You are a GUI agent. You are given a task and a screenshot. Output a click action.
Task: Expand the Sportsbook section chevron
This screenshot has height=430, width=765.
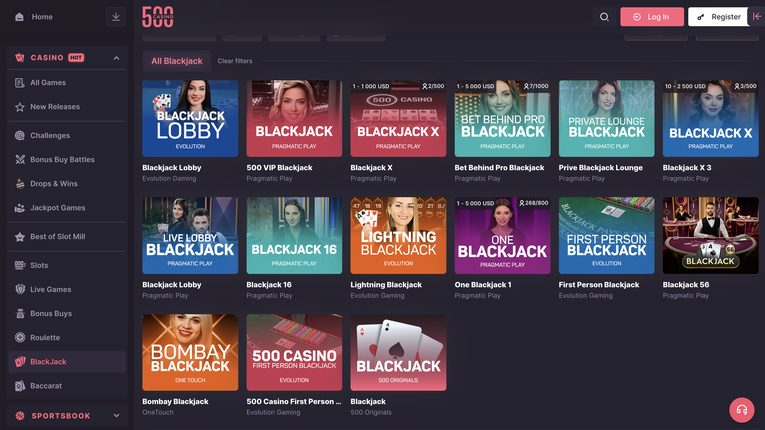116,416
